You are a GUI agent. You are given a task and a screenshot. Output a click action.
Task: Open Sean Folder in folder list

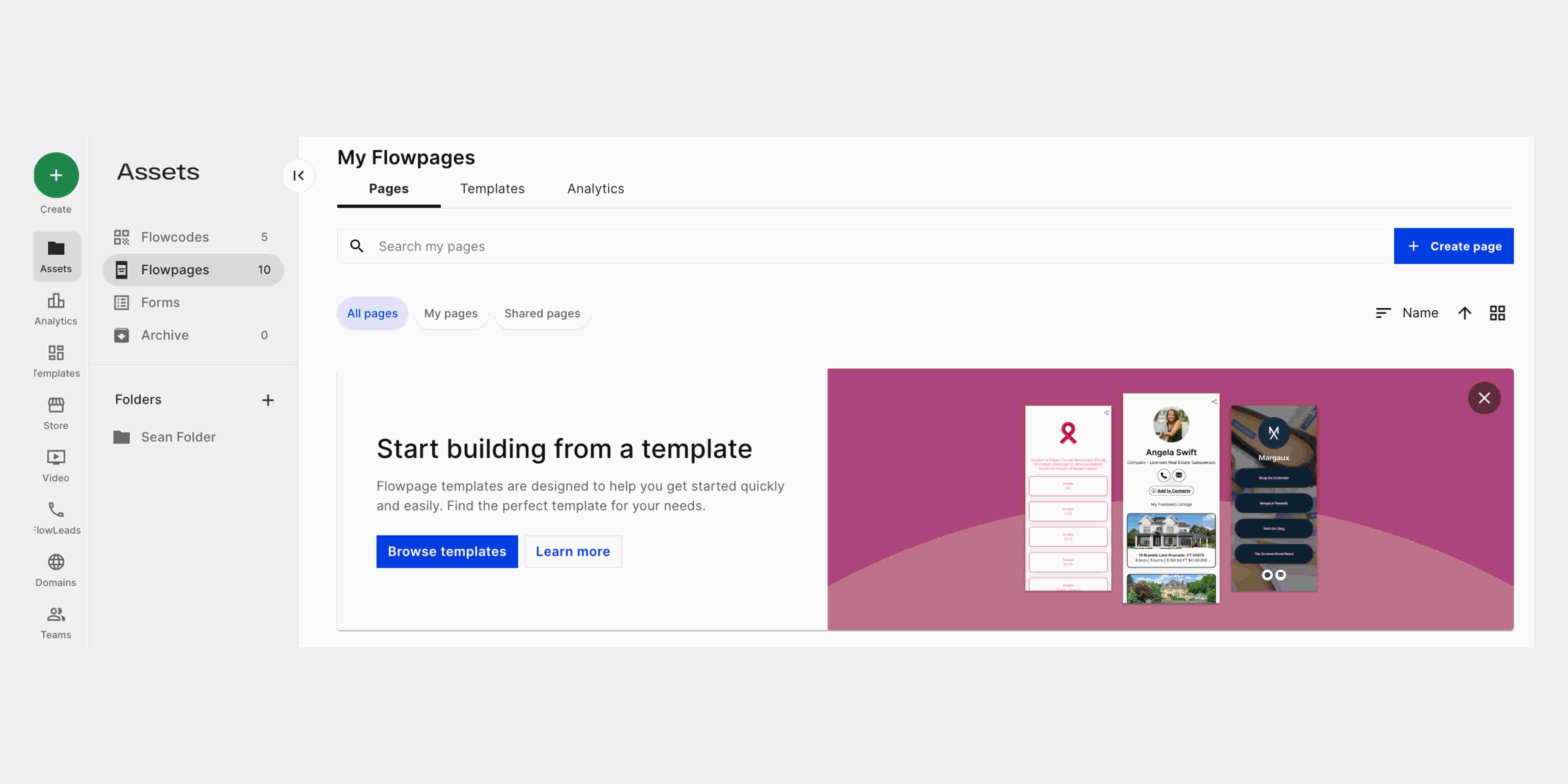(x=178, y=437)
